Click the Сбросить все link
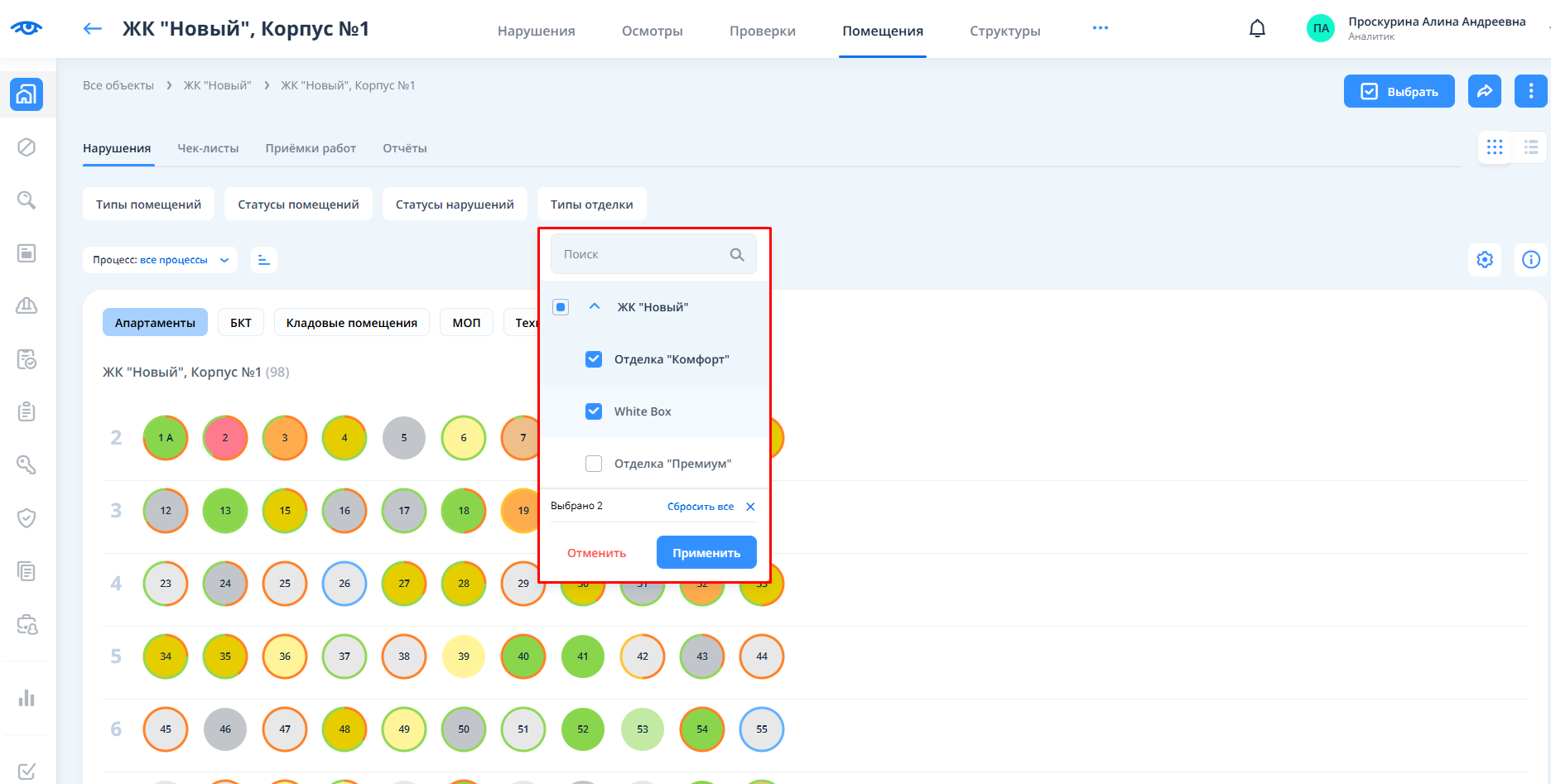 click(x=701, y=507)
